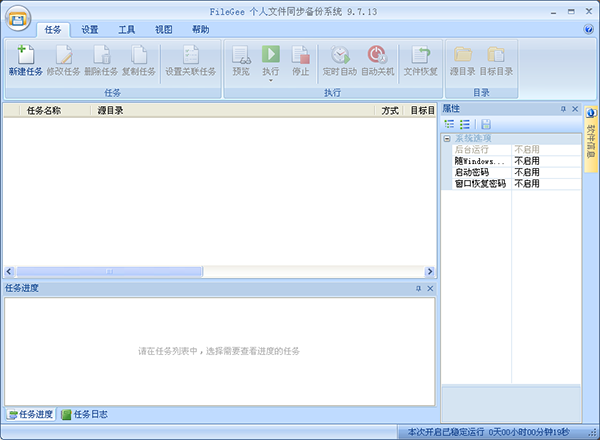Collapse the 系统选项 group
The height and width of the screenshot is (440, 600).
coord(447,139)
